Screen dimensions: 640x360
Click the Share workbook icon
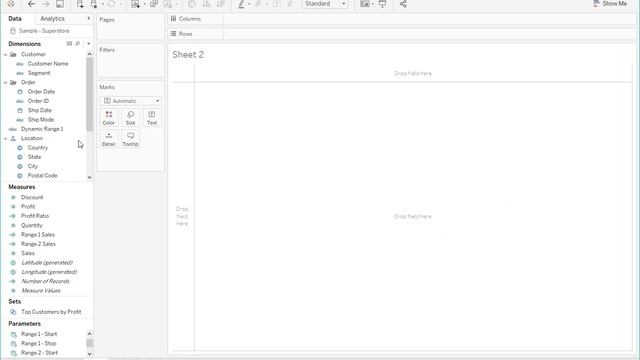pos(403,4)
